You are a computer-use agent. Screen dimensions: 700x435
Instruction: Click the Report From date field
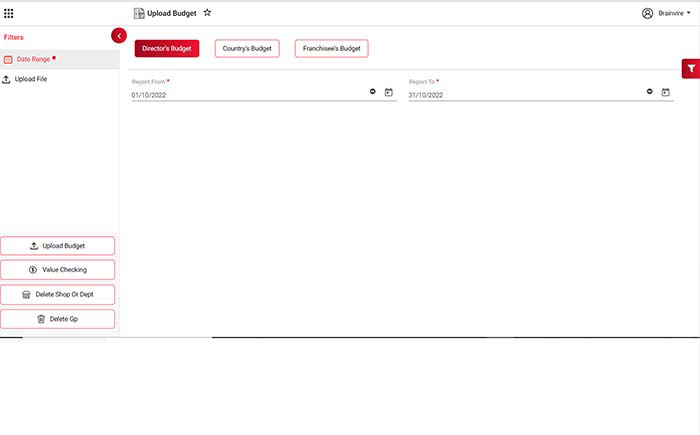[x=245, y=95]
